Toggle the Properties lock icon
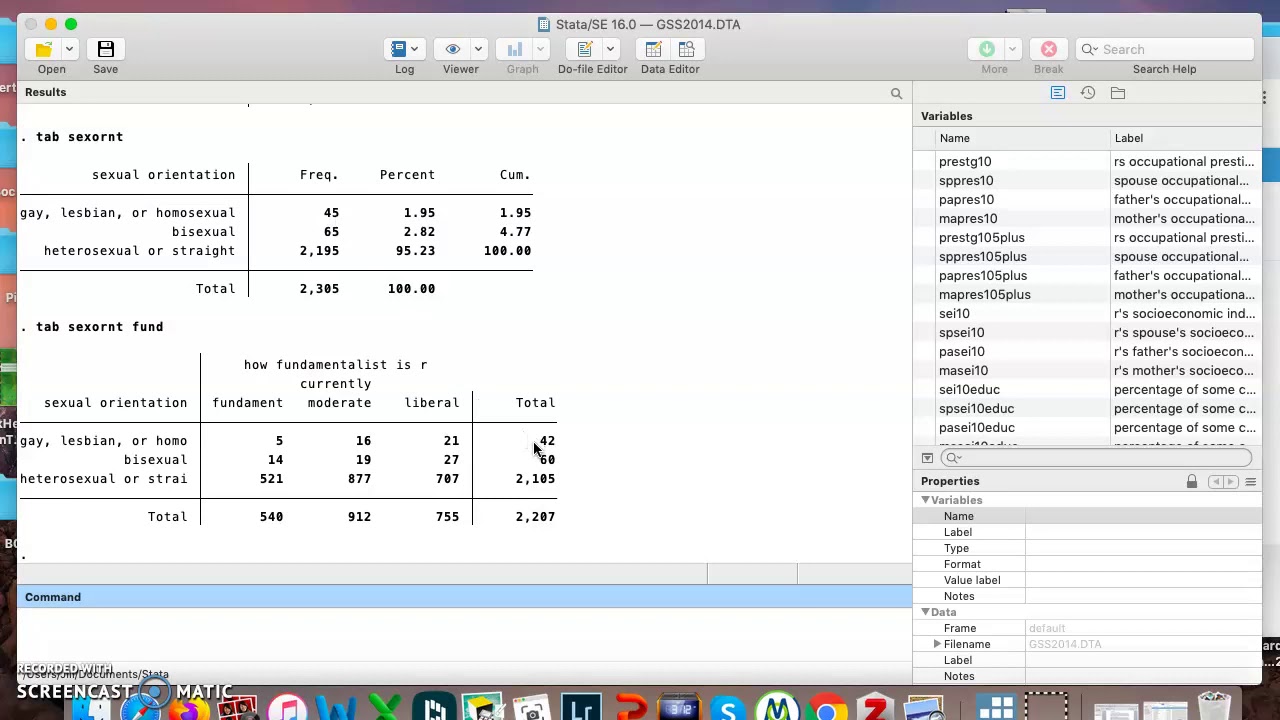The width and height of the screenshot is (1280, 720). click(x=1192, y=482)
